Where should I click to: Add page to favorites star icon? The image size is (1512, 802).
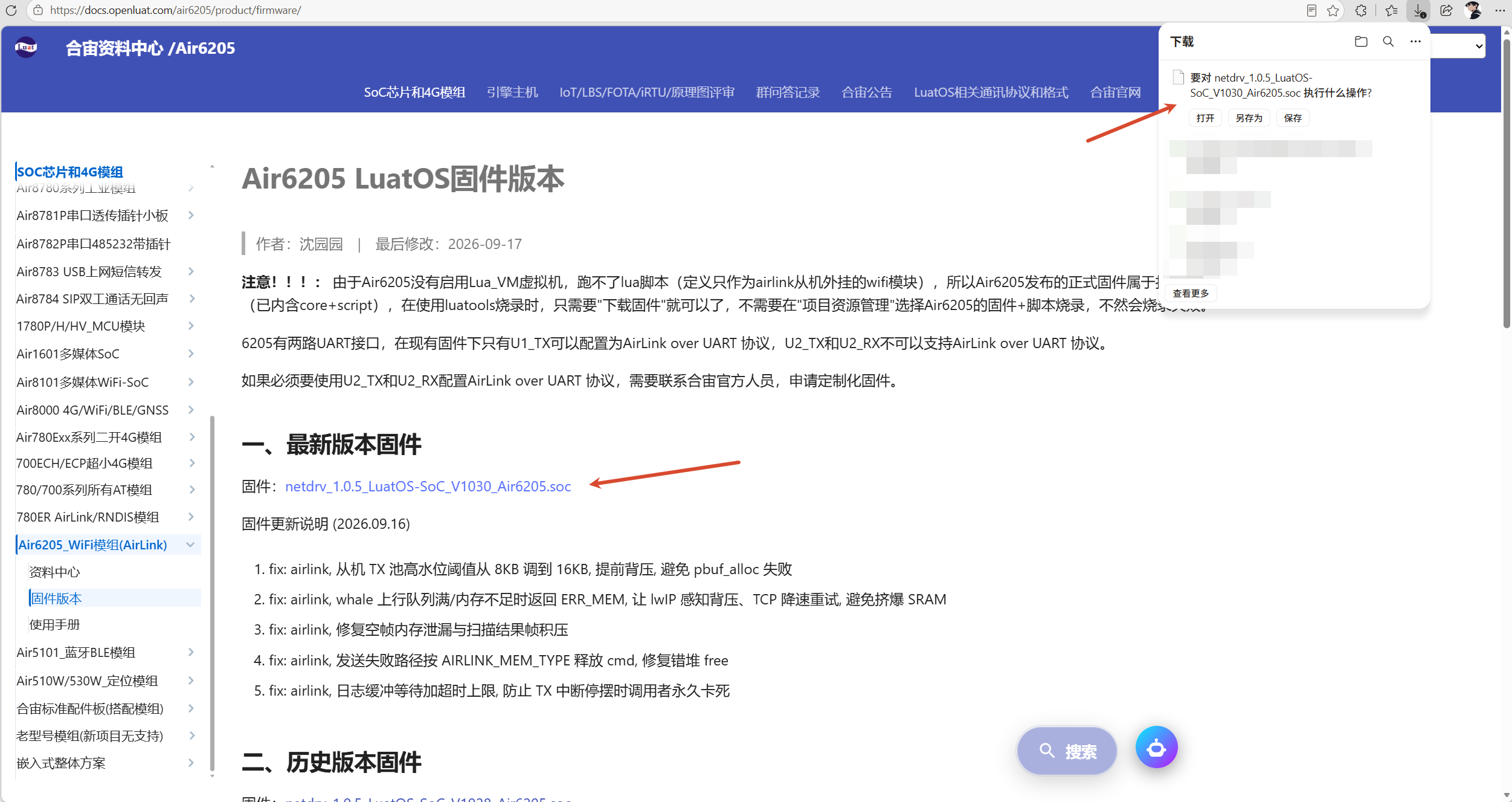click(x=1333, y=10)
